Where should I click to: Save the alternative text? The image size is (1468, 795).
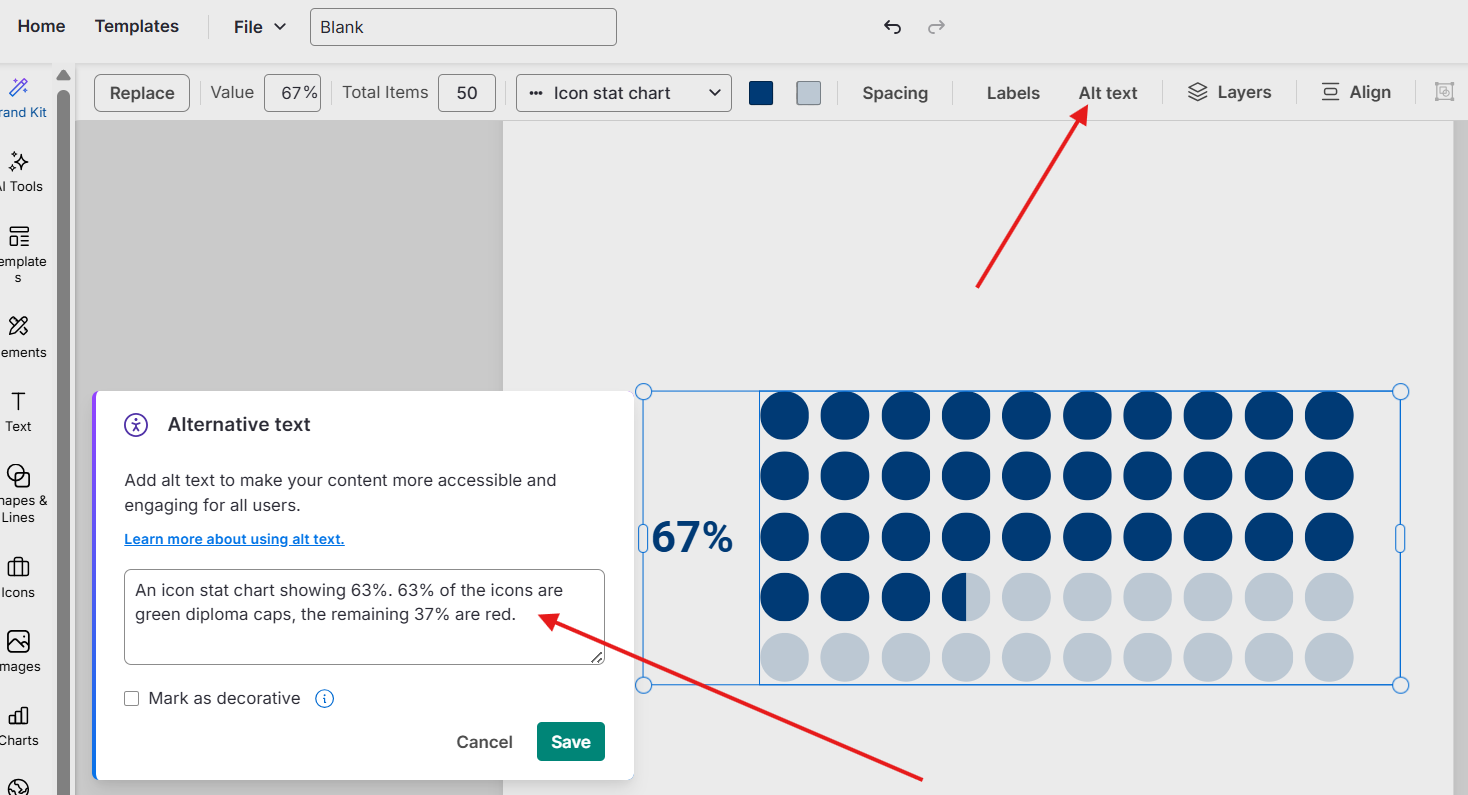(x=570, y=741)
